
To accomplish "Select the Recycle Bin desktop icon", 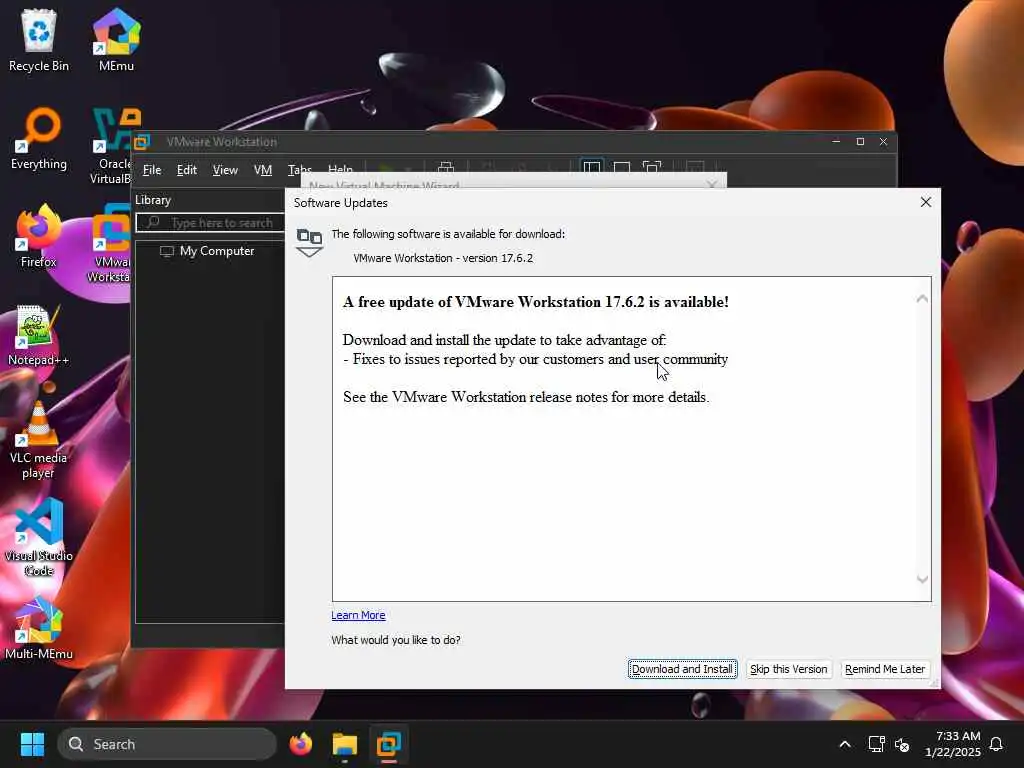I will coord(39,40).
